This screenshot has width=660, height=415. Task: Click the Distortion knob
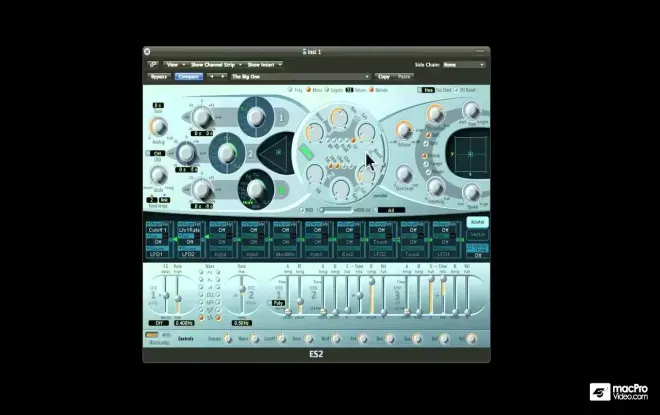point(435,113)
